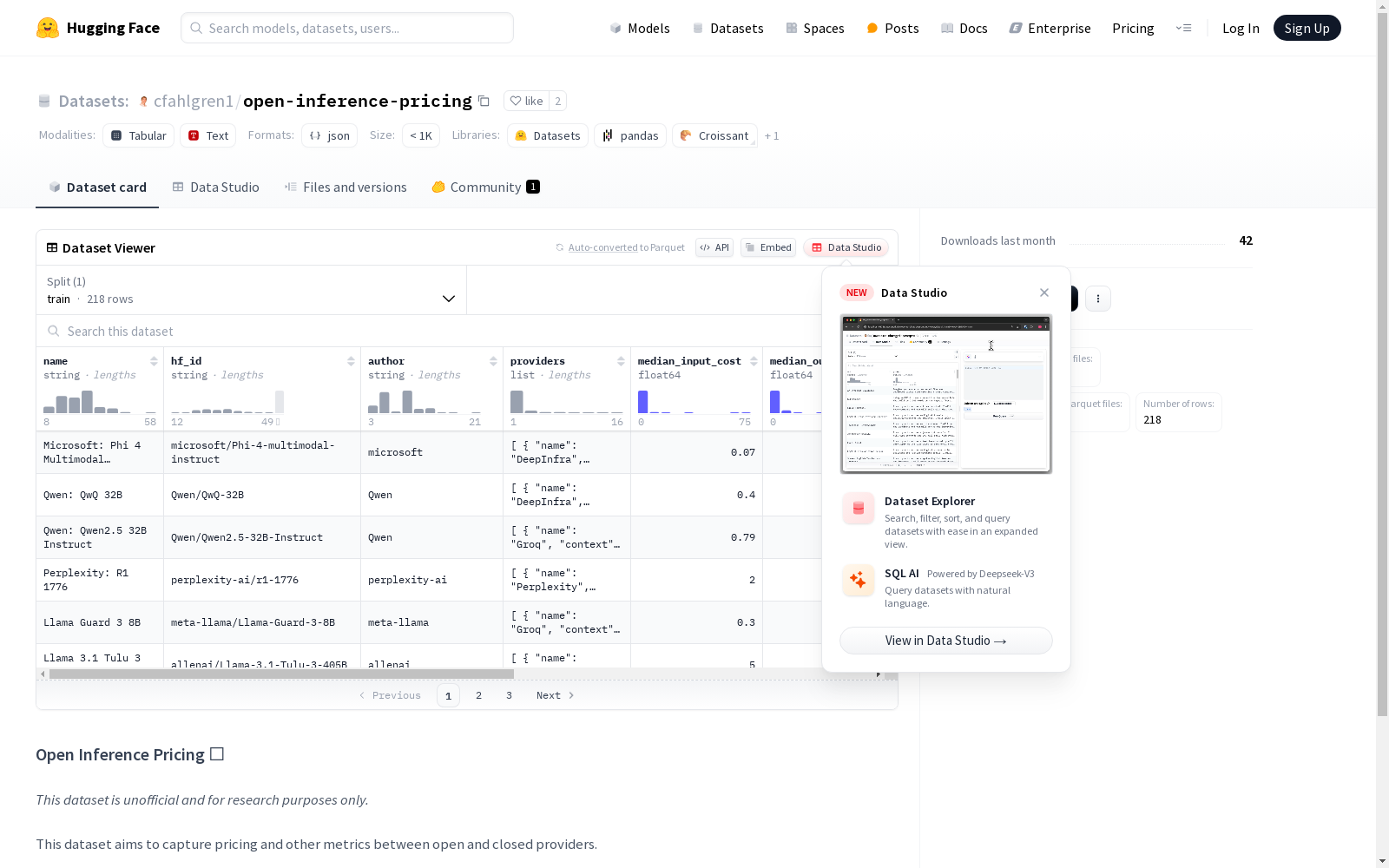Click View in Data Studio

pyautogui.click(x=945, y=641)
